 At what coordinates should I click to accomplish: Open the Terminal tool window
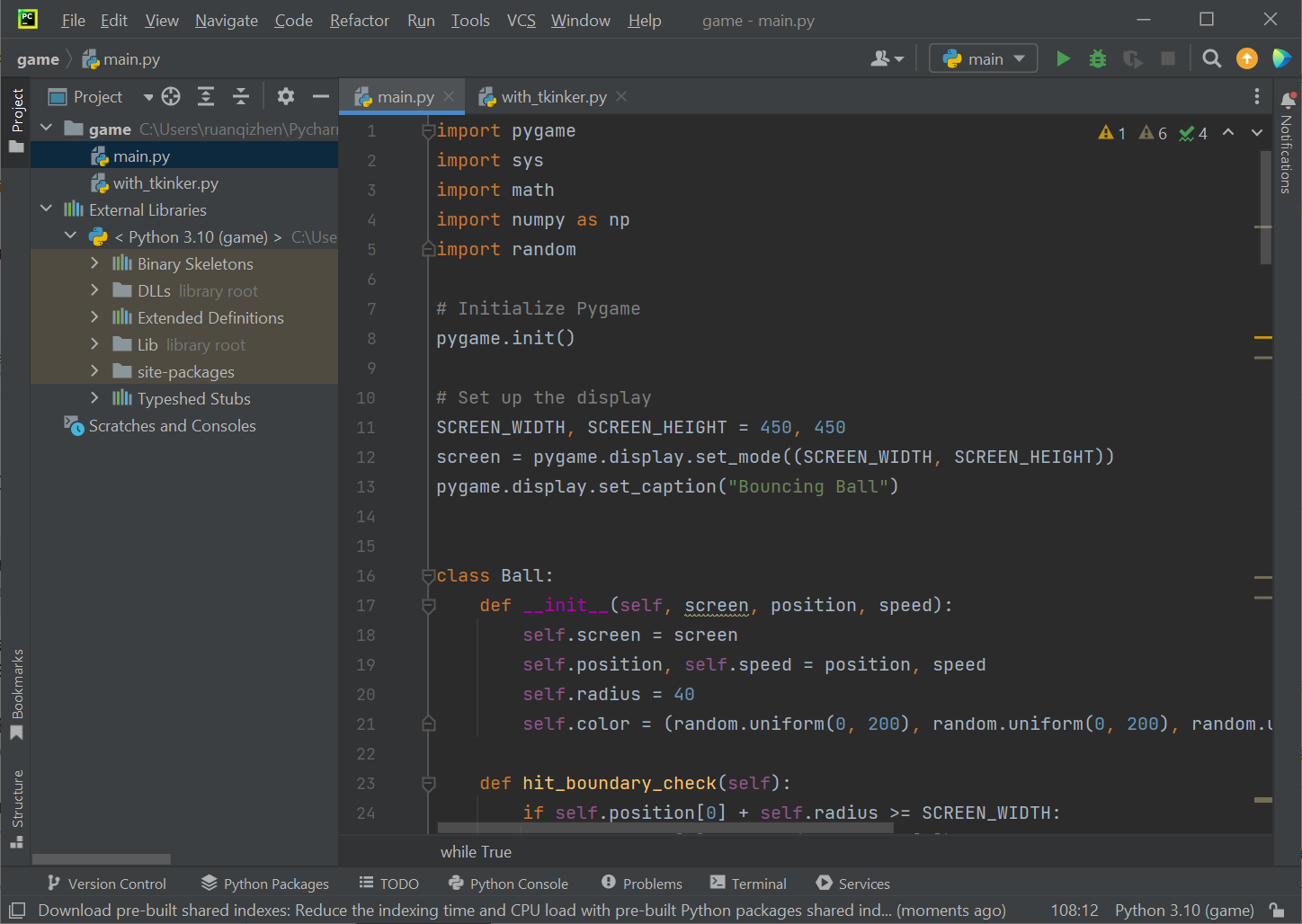click(748, 884)
